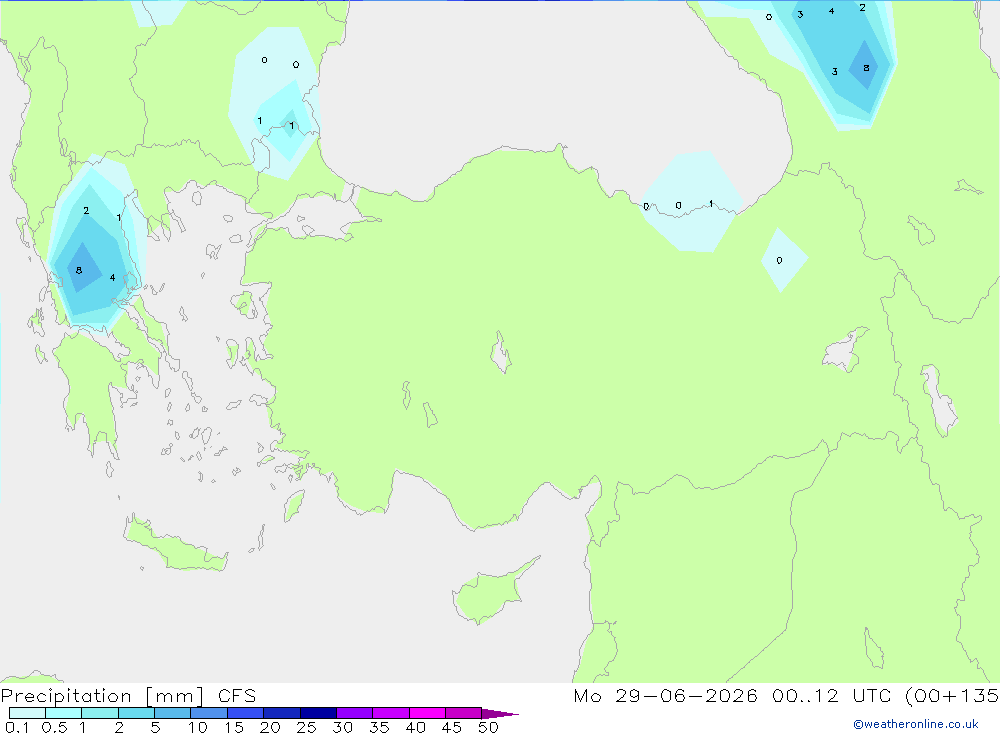This screenshot has width=1000, height=733.
Task: Click the '(00+135' forecast offset text
Action: coord(952,696)
